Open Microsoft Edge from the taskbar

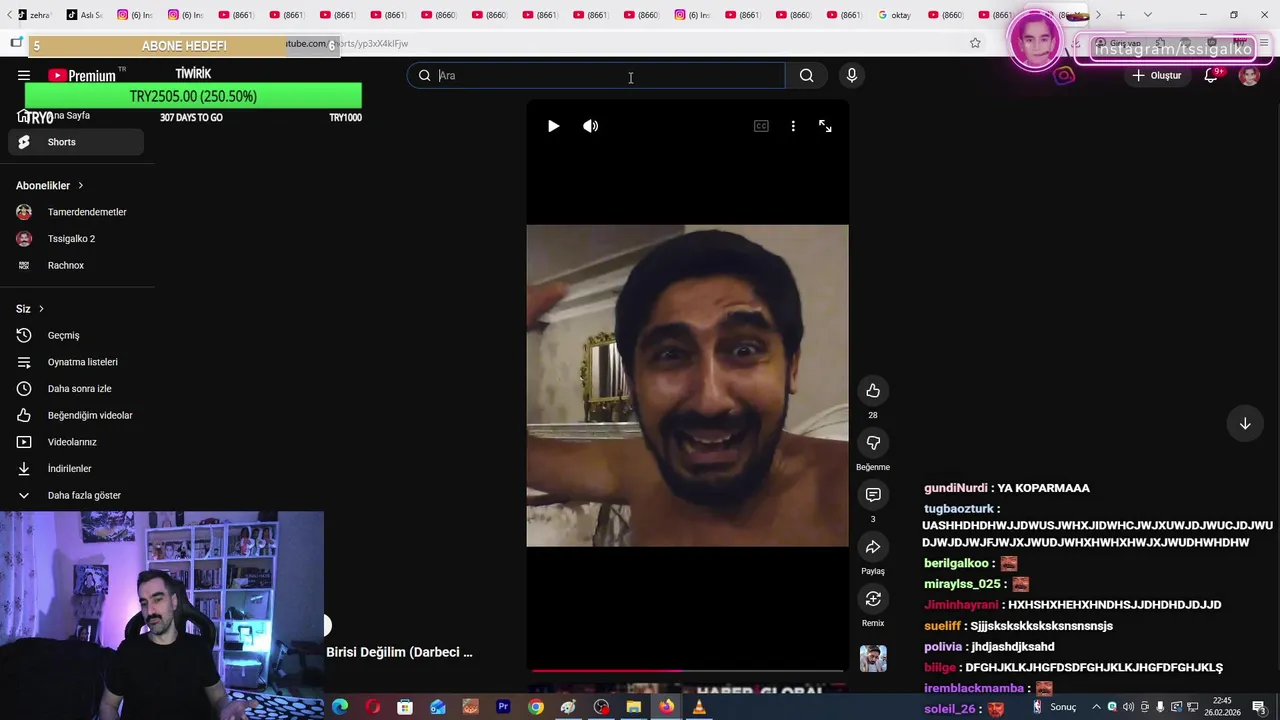(340, 707)
